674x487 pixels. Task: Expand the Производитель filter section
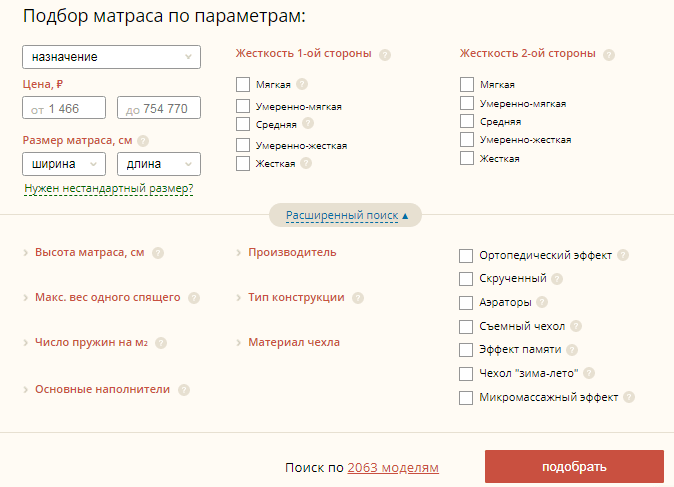coord(292,252)
